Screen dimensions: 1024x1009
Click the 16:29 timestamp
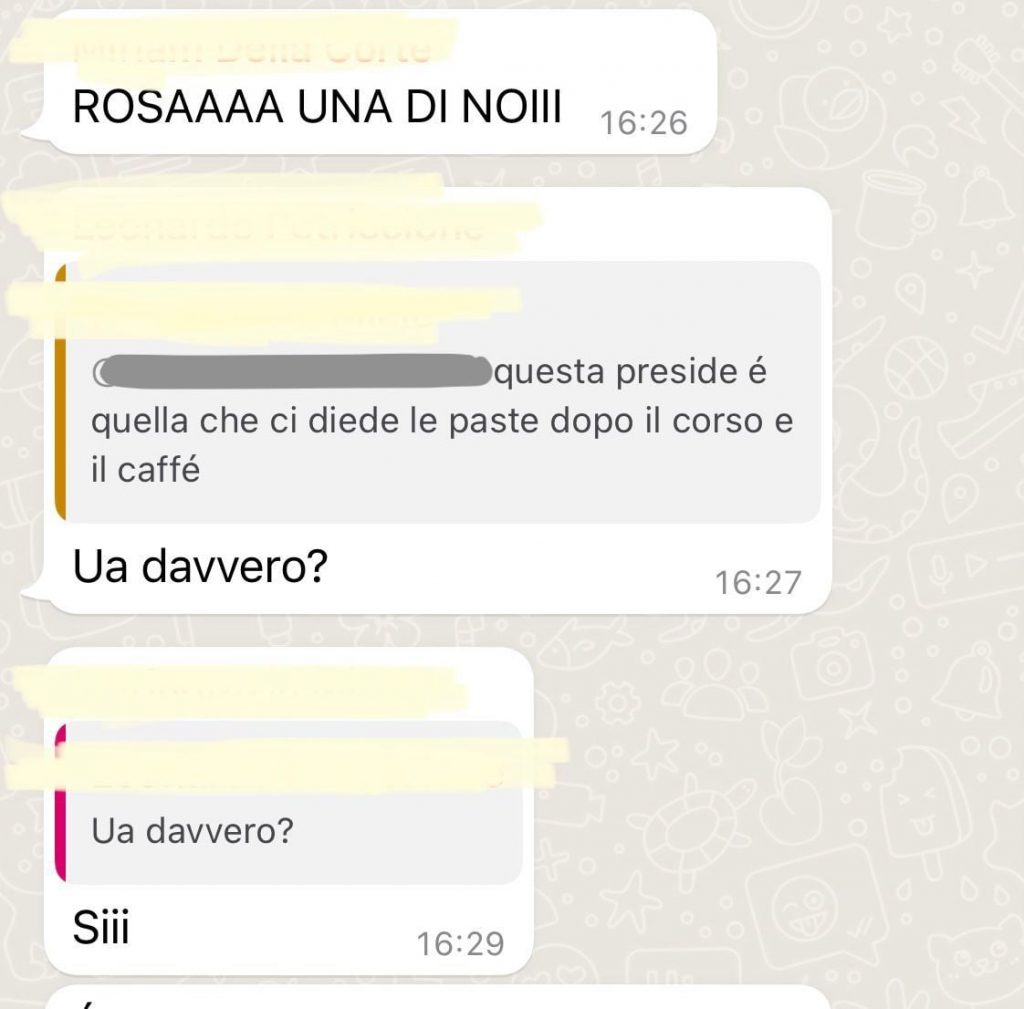click(x=460, y=944)
